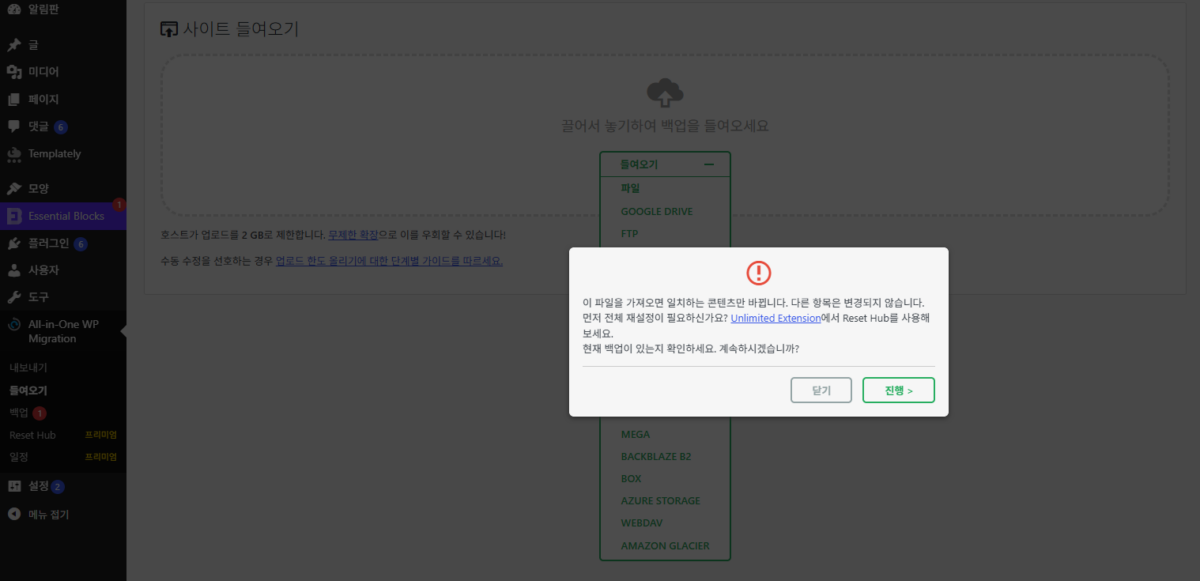Screen dimensions: 1200x581
Task: Select the 들여오기 import submenu item
Action: pyautogui.click(x=28, y=390)
